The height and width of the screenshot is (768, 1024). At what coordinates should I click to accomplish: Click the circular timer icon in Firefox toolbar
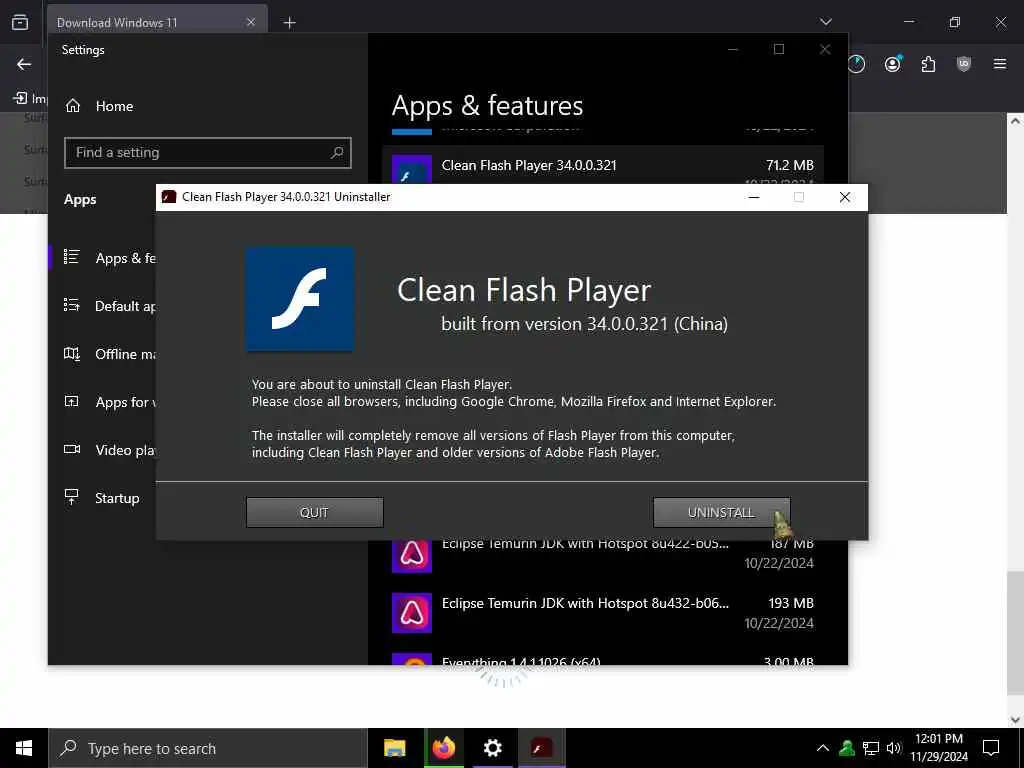[856, 64]
